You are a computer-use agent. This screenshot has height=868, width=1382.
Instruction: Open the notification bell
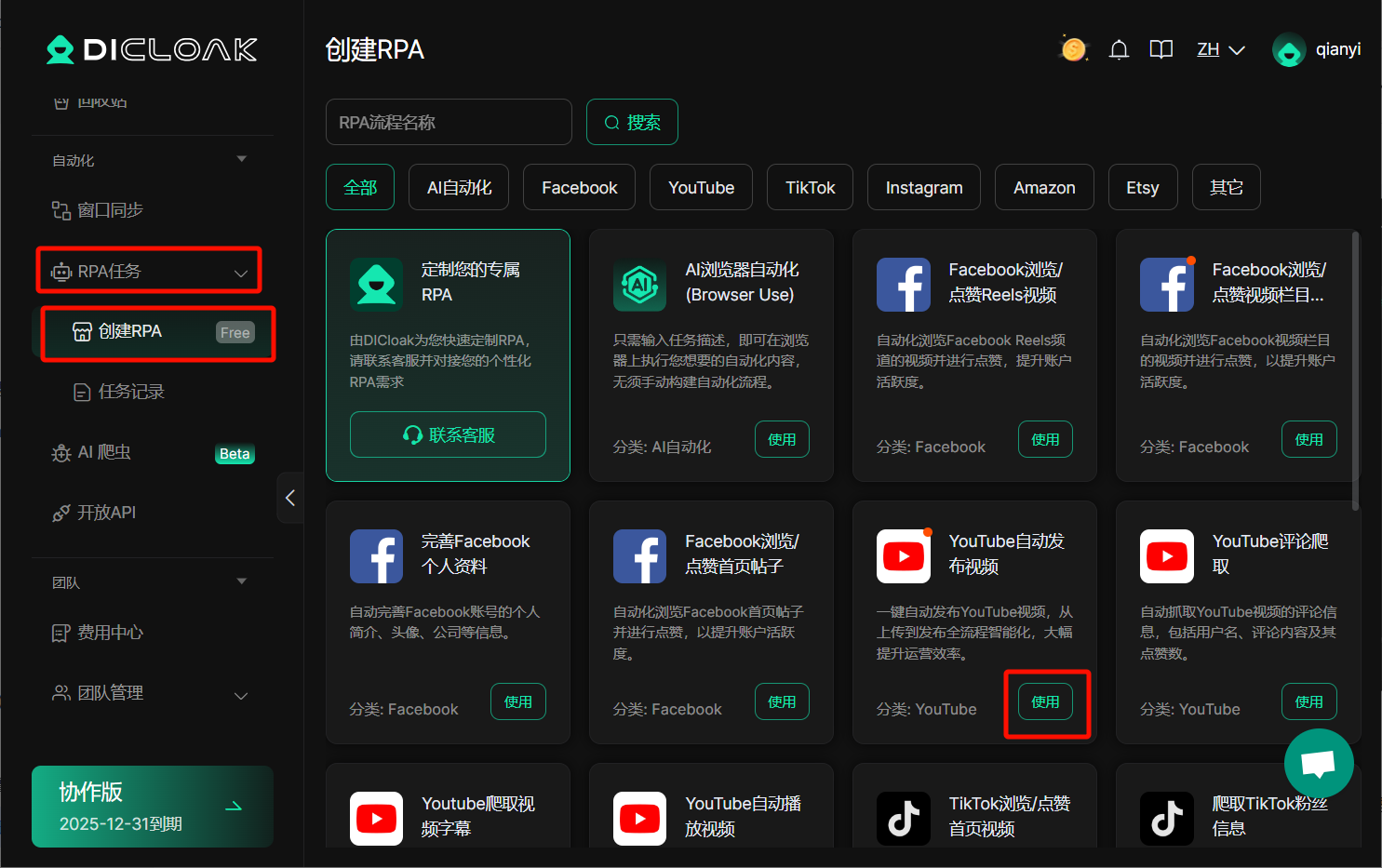[x=1119, y=49]
